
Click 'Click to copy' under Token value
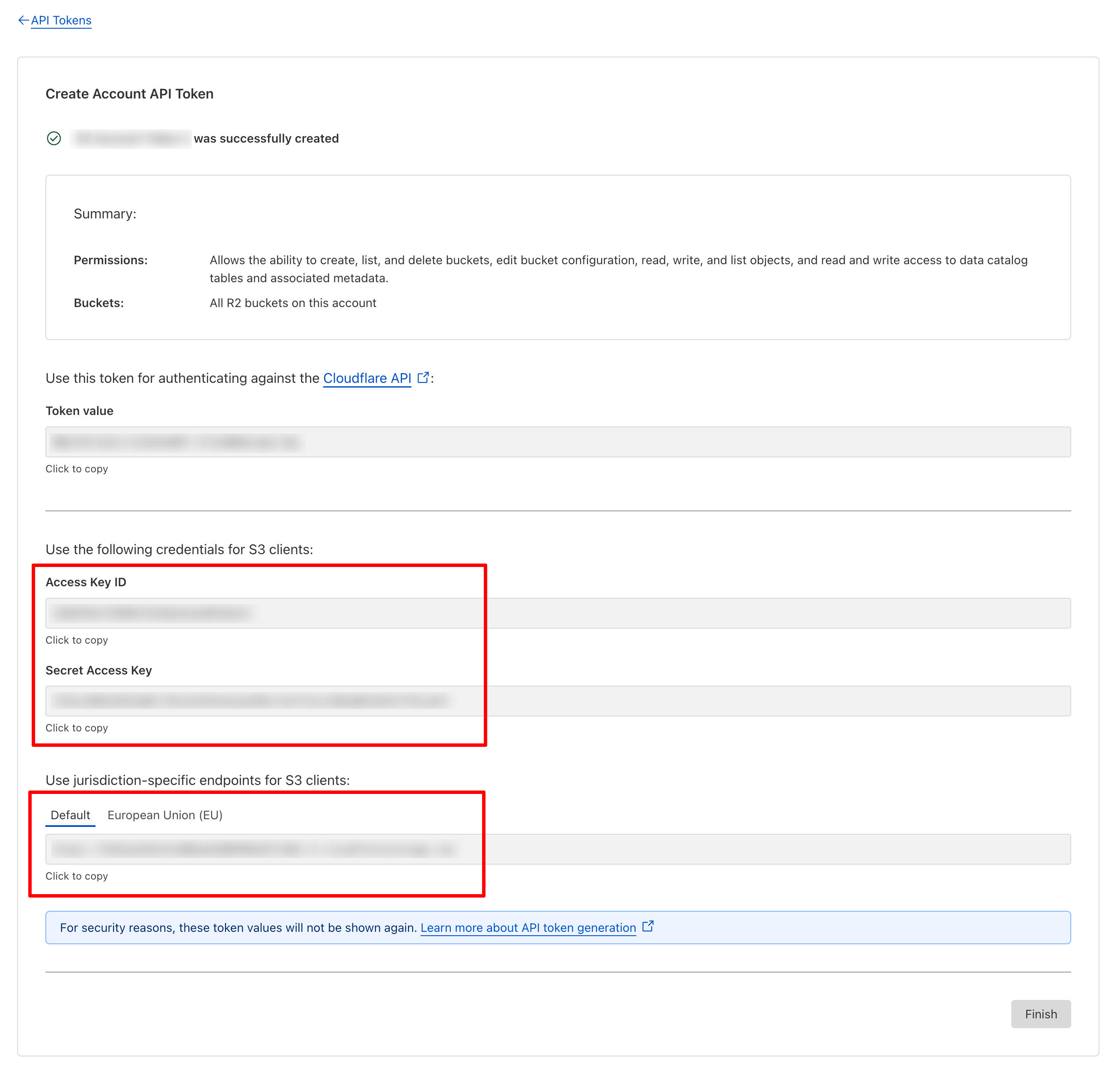pyautogui.click(x=77, y=469)
